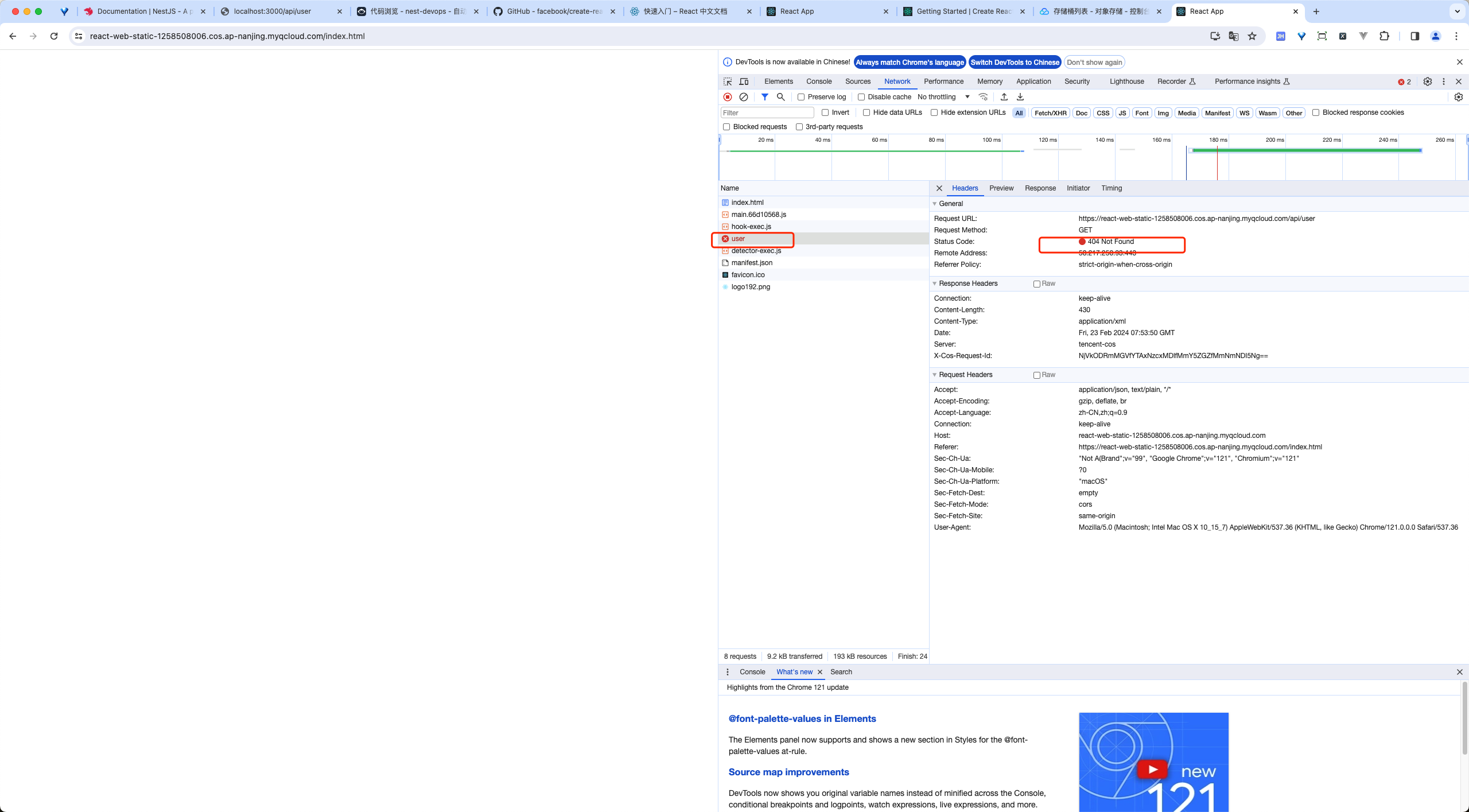
Task: Open network search magnifier icon
Action: (781, 97)
